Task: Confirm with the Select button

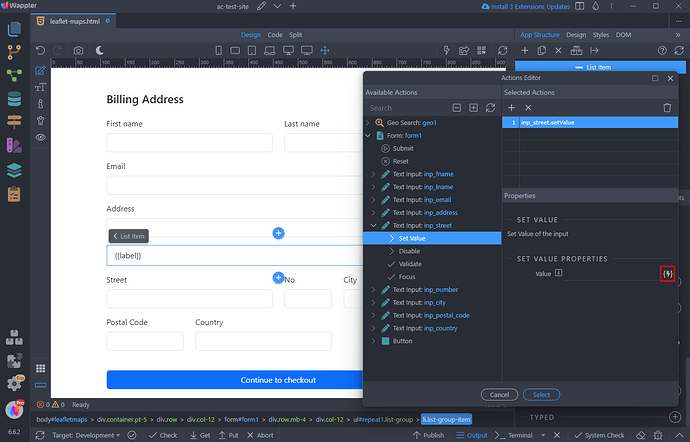Action: (541, 395)
